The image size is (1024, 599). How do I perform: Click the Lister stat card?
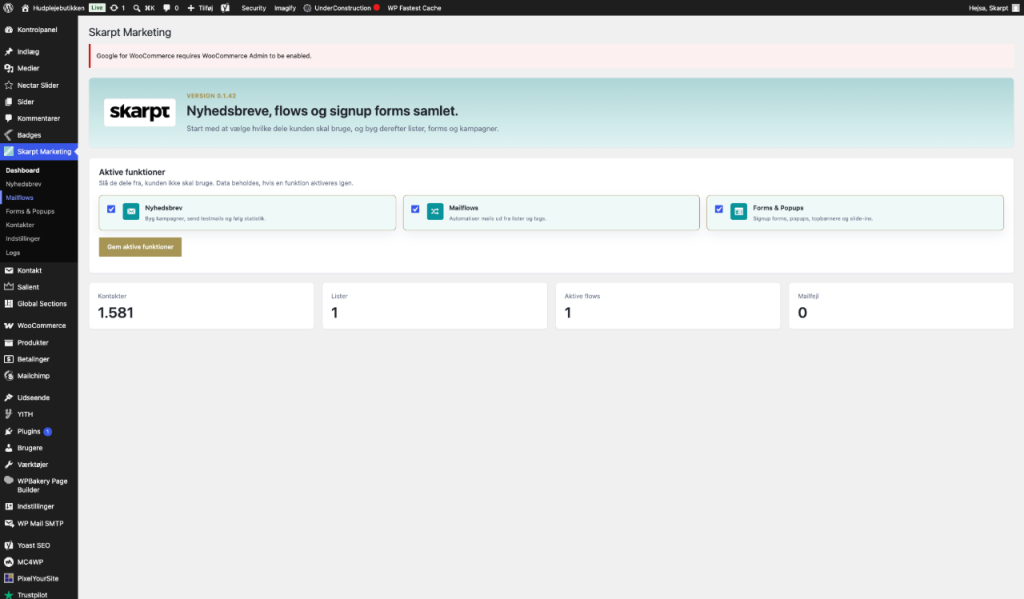(x=435, y=306)
